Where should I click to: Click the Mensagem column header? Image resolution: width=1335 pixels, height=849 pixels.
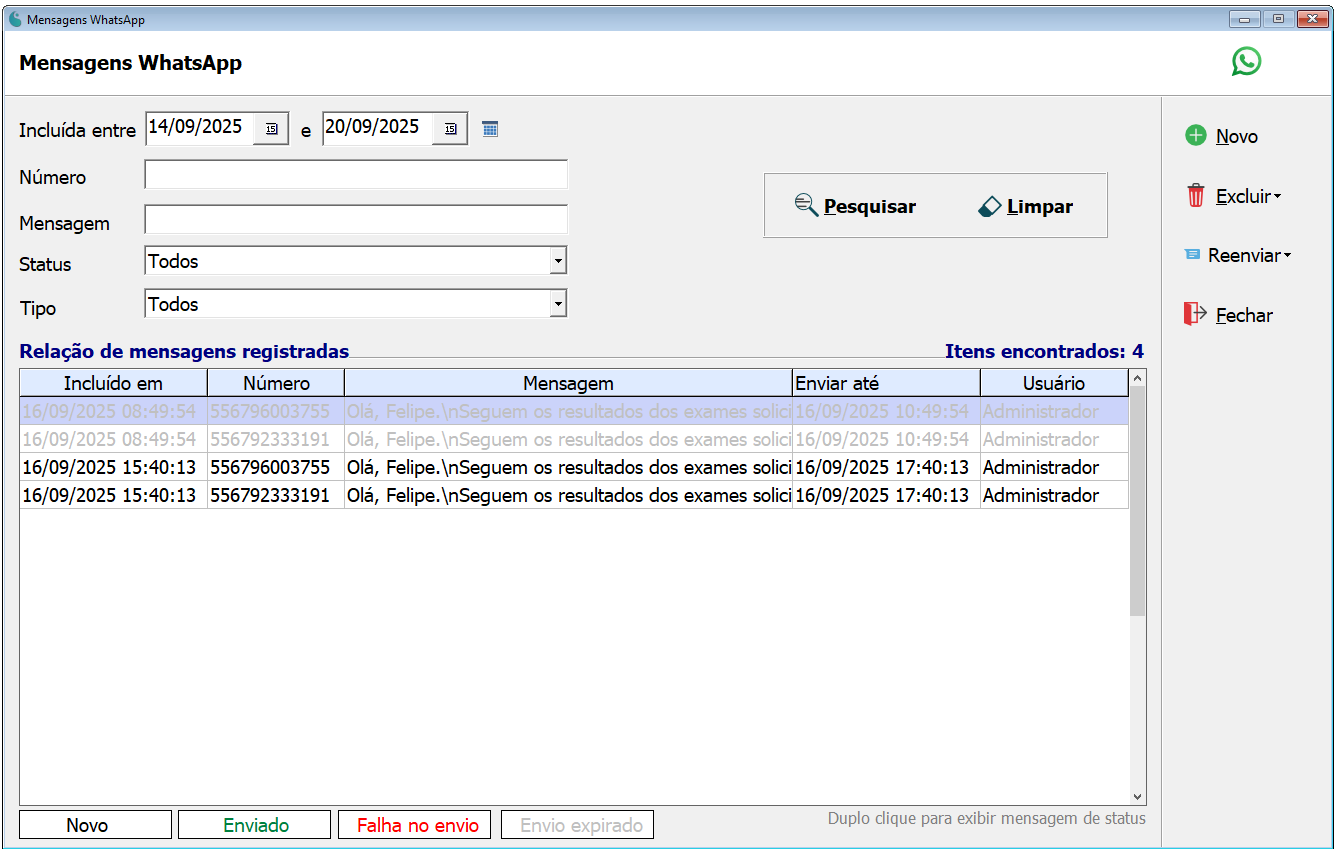(x=568, y=383)
